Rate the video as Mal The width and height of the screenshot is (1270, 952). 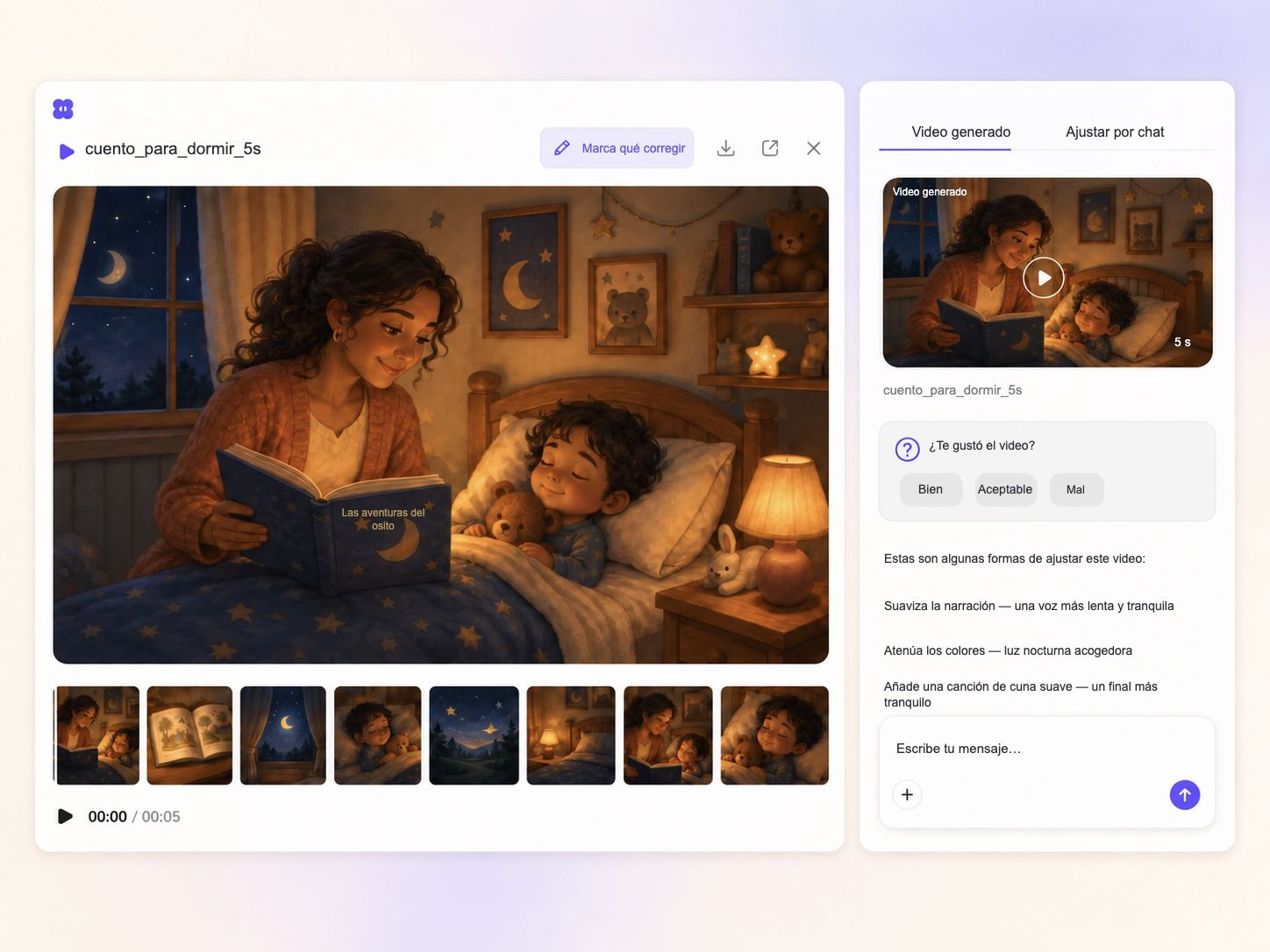click(x=1076, y=490)
